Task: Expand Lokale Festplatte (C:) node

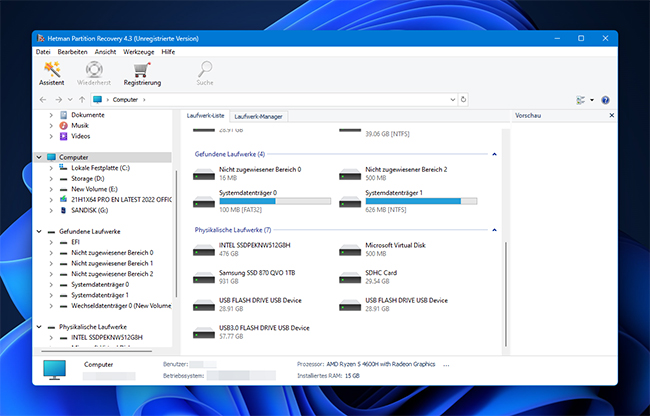Action: (51, 168)
